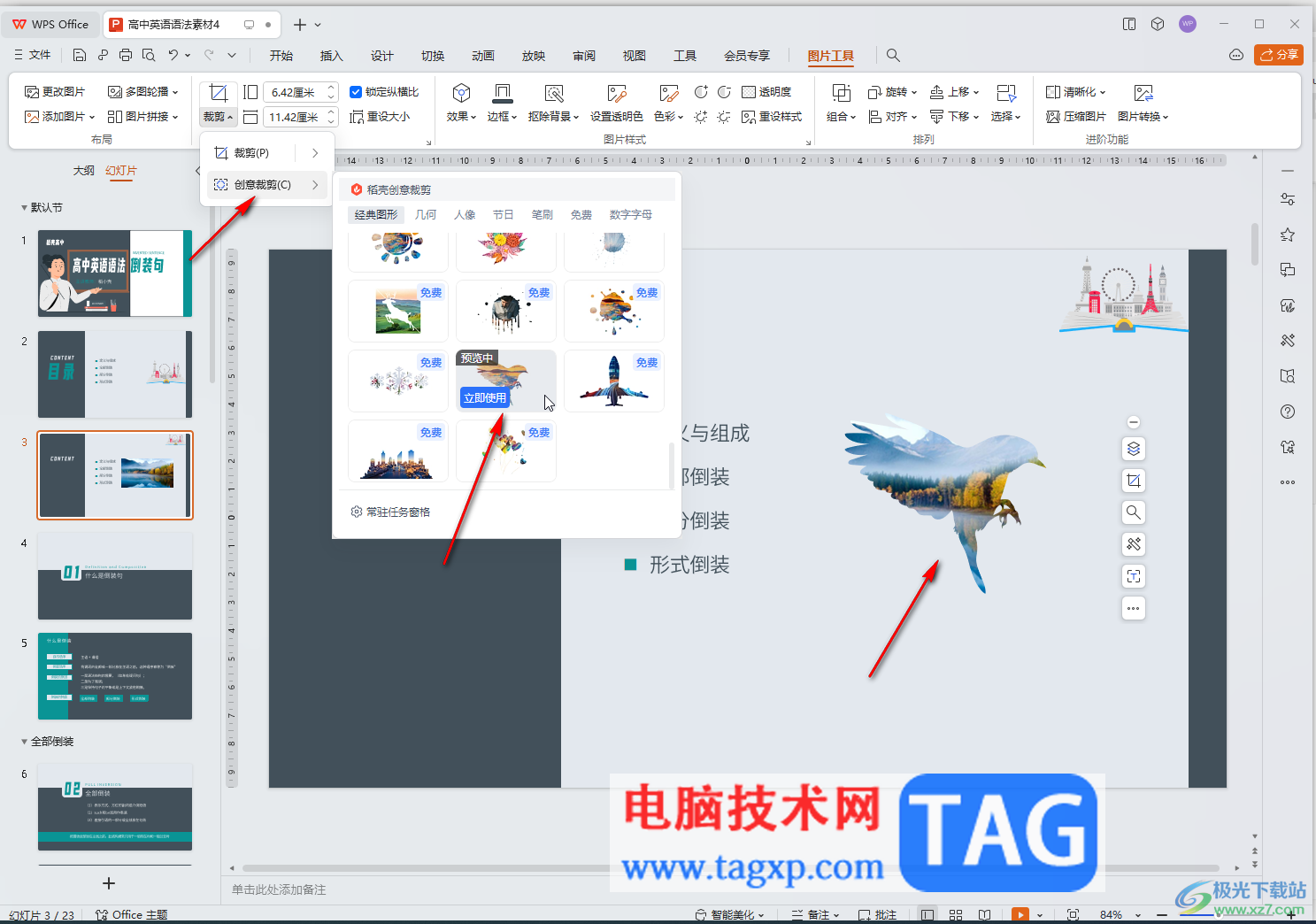This screenshot has height=924, width=1316.
Task: Click the 立即使用 button on bird shape
Action: coord(485,398)
